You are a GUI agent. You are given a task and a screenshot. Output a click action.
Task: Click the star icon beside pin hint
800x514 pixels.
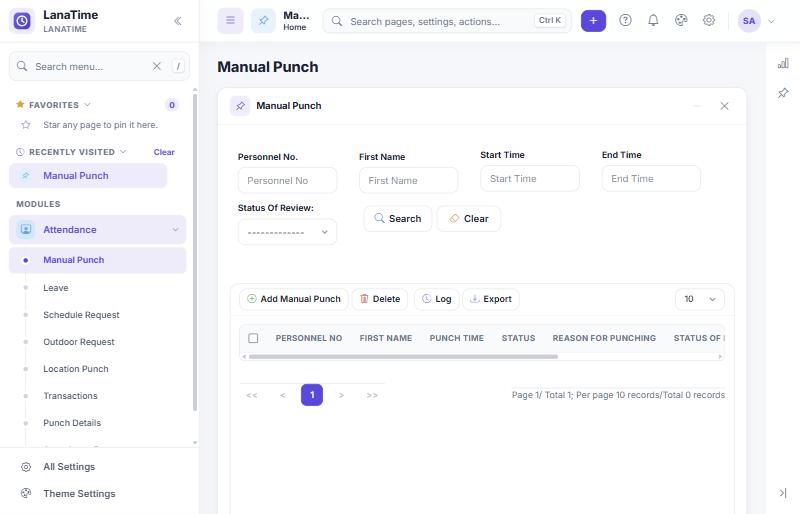coord(26,125)
